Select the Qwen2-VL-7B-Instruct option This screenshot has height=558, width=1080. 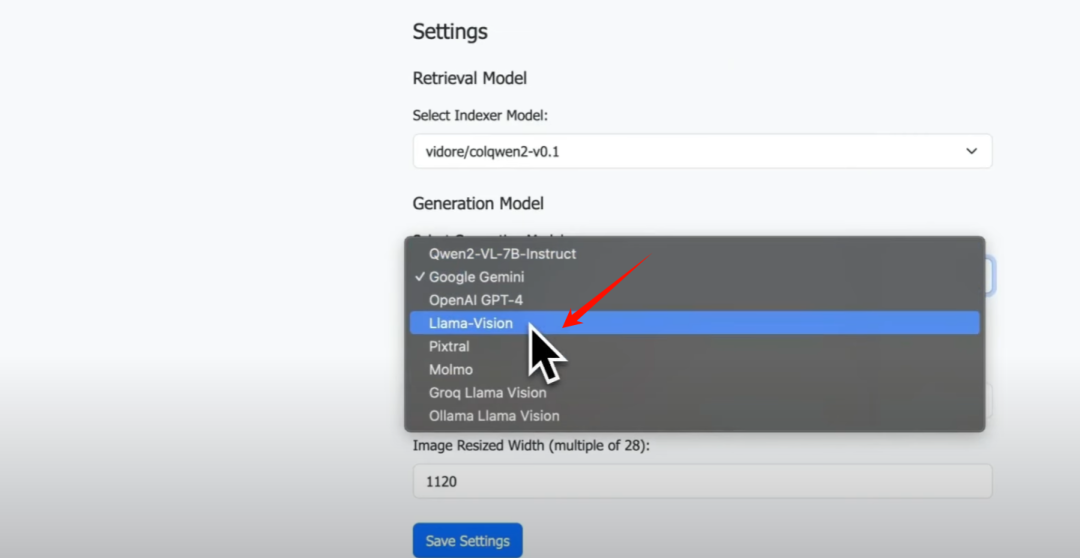point(502,254)
